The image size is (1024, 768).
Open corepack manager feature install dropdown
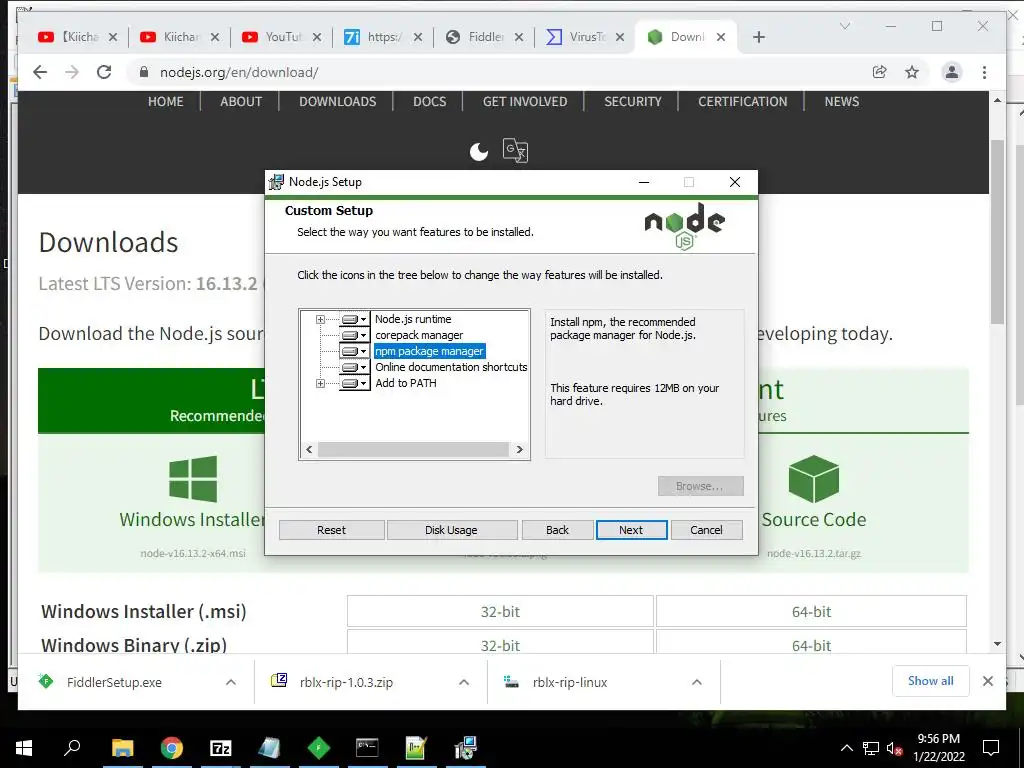(x=355, y=335)
